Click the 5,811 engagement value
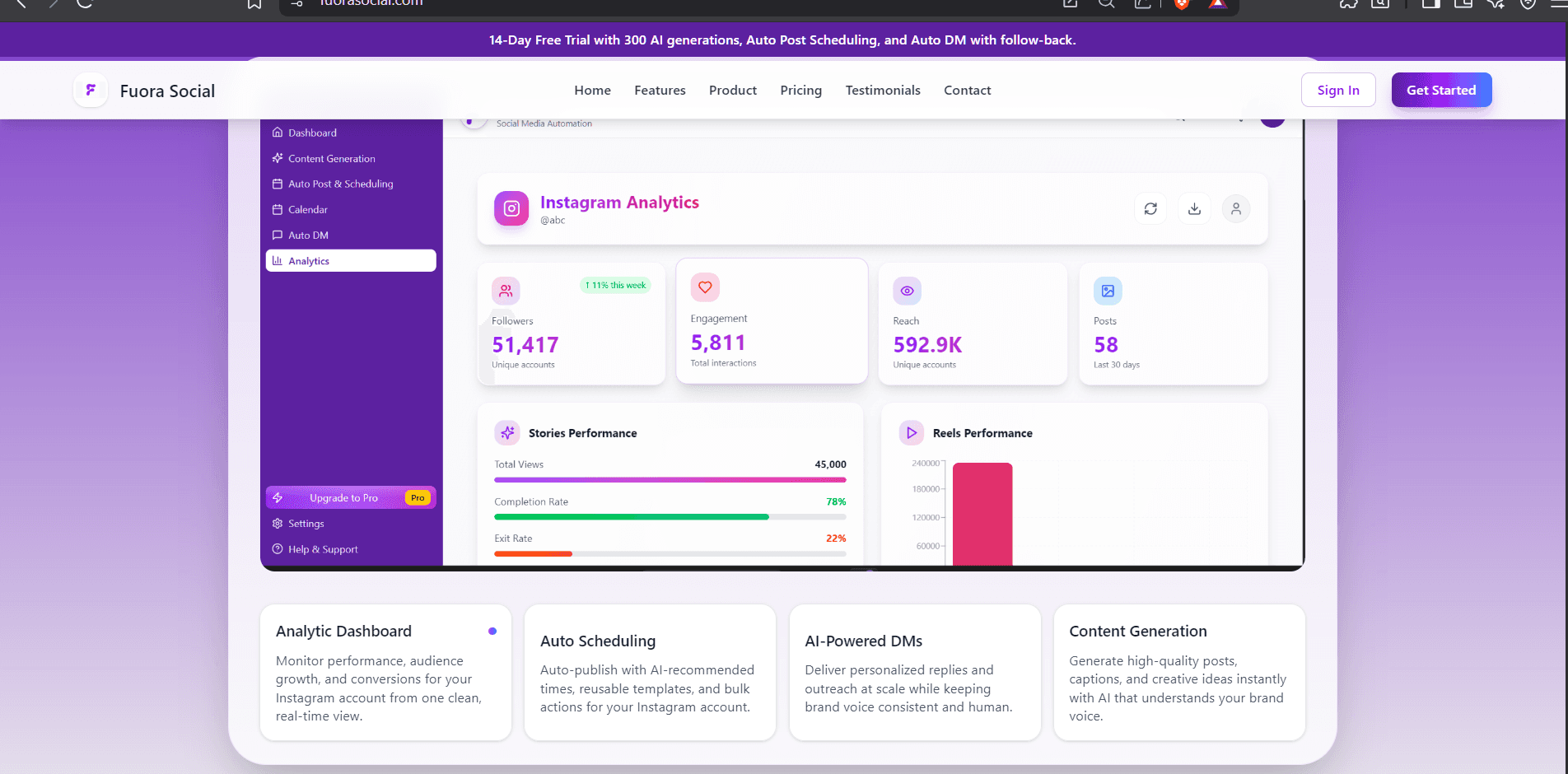This screenshot has height=774, width=1568. coord(718,343)
